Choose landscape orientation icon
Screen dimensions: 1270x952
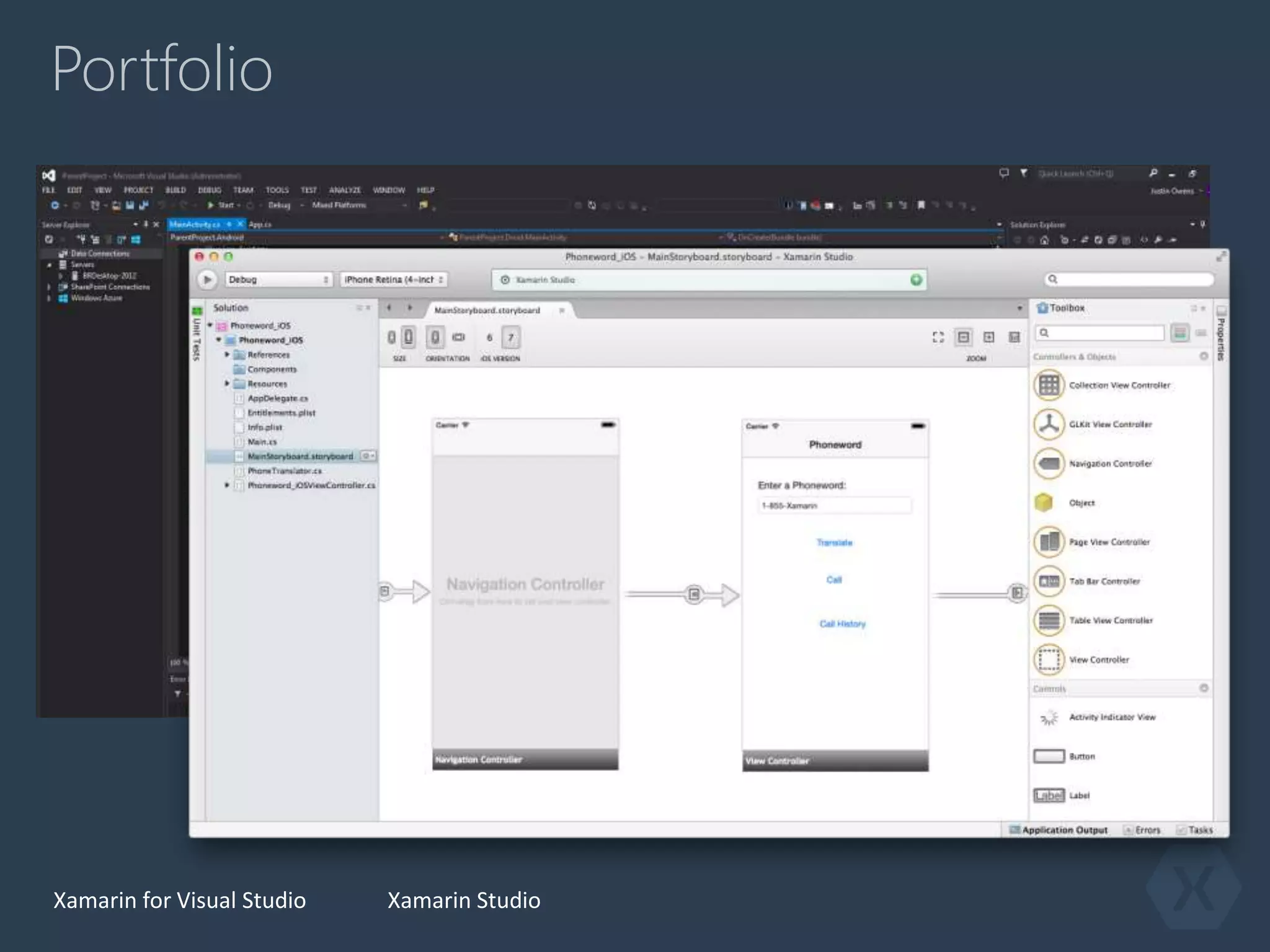point(458,337)
